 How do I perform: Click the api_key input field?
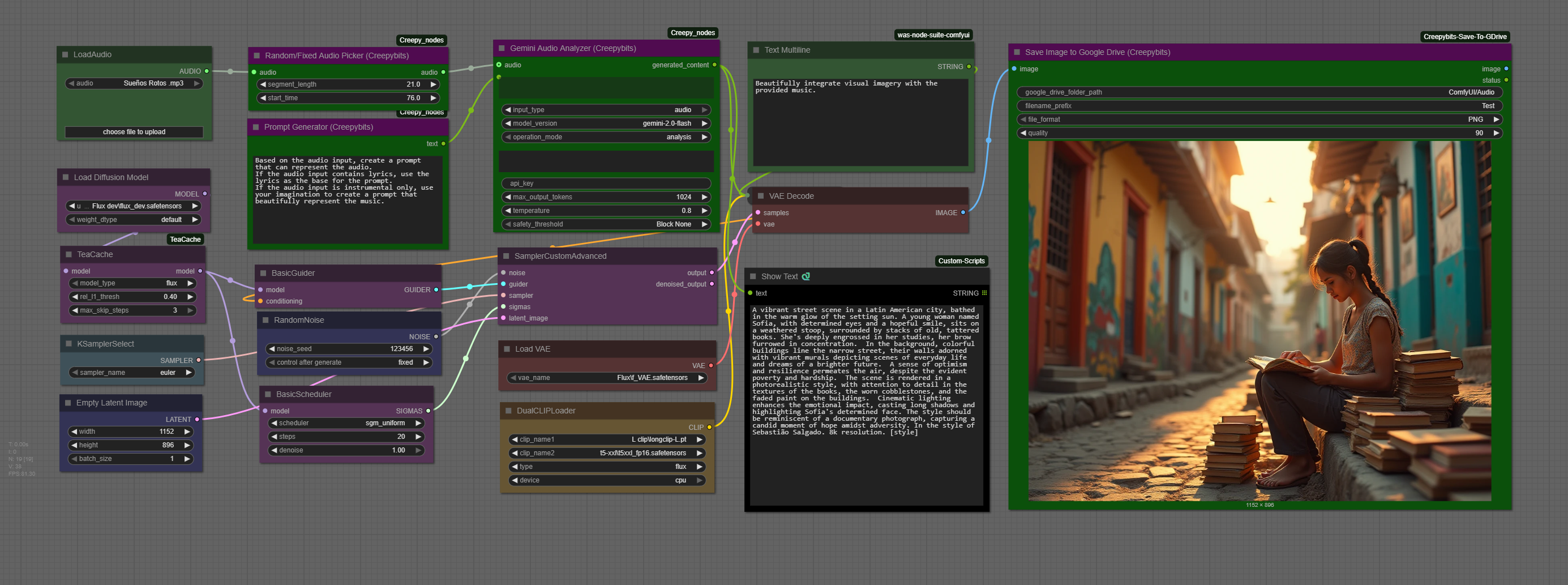(606, 183)
